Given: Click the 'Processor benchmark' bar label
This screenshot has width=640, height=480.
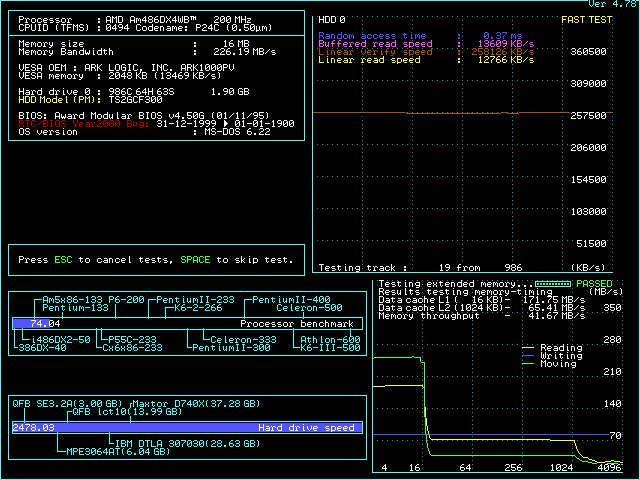Looking at the screenshot, I should point(297,324).
